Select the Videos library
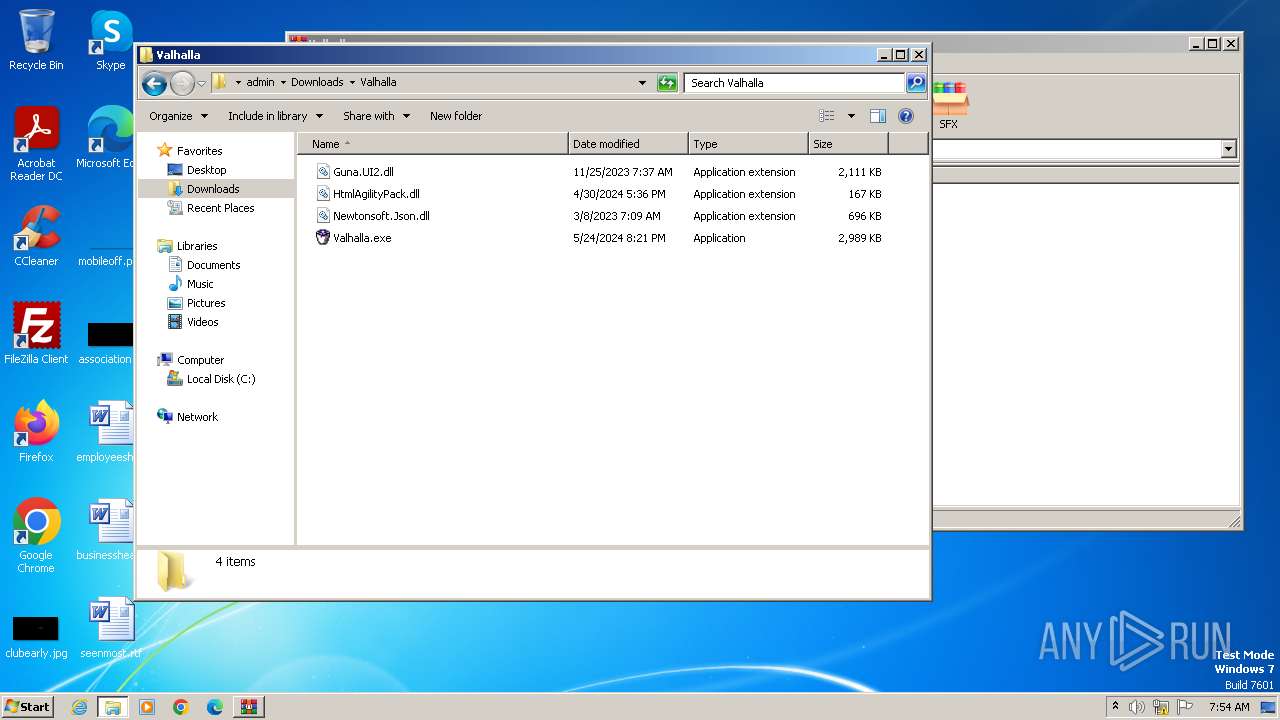The width and height of the screenshot is (1280, 720). pos(202,322)
